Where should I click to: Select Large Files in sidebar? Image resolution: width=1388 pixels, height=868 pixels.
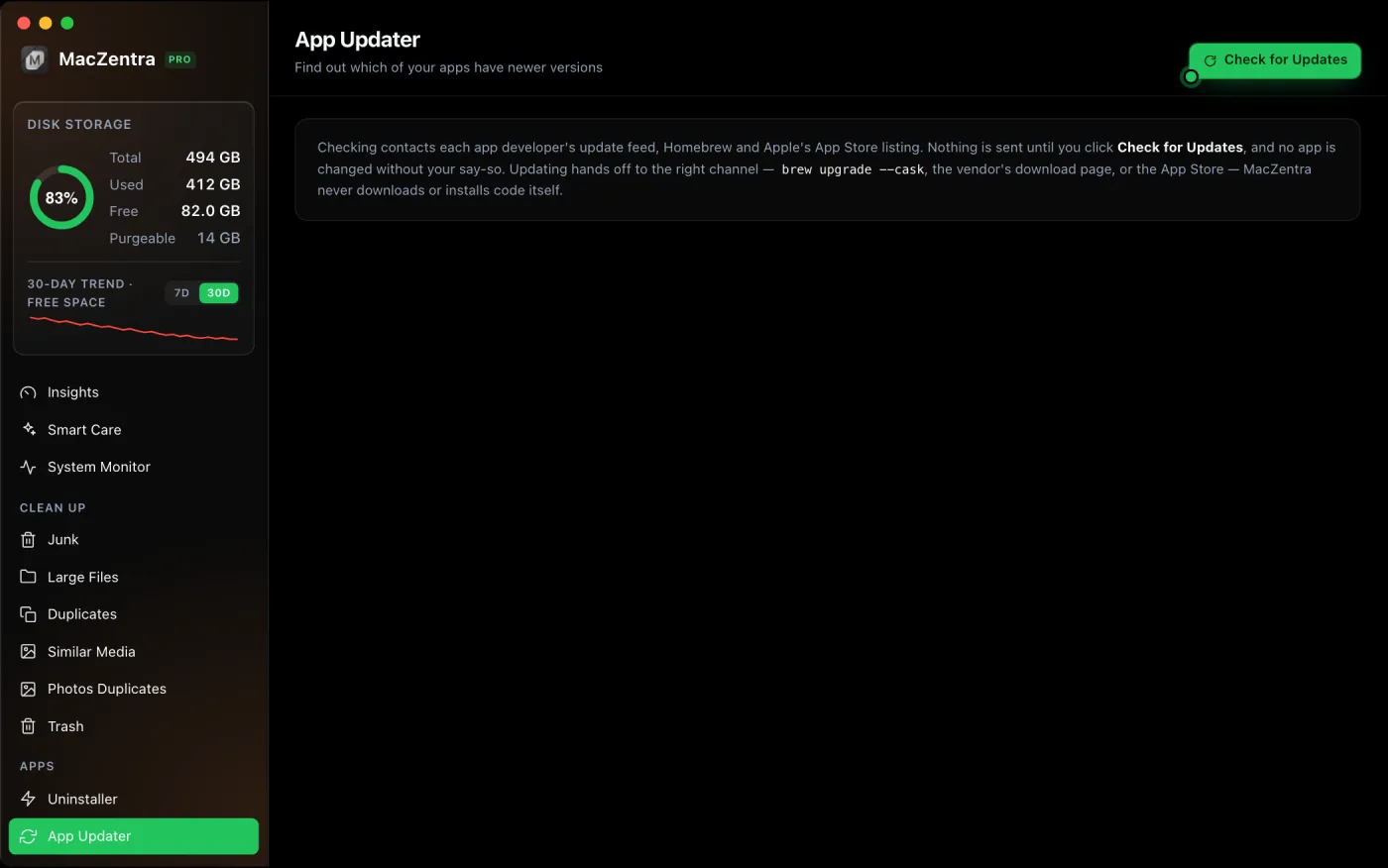pos(134,577)
